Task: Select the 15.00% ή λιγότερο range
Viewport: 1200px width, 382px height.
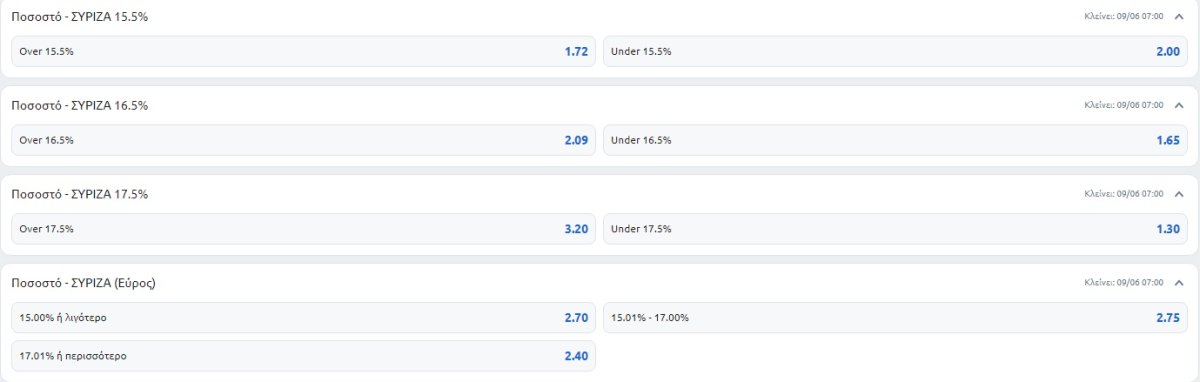Action: (304, 318)
